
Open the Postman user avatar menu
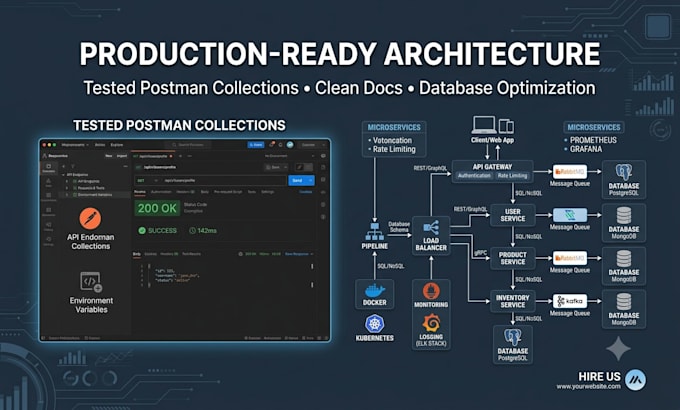[290, 144]
